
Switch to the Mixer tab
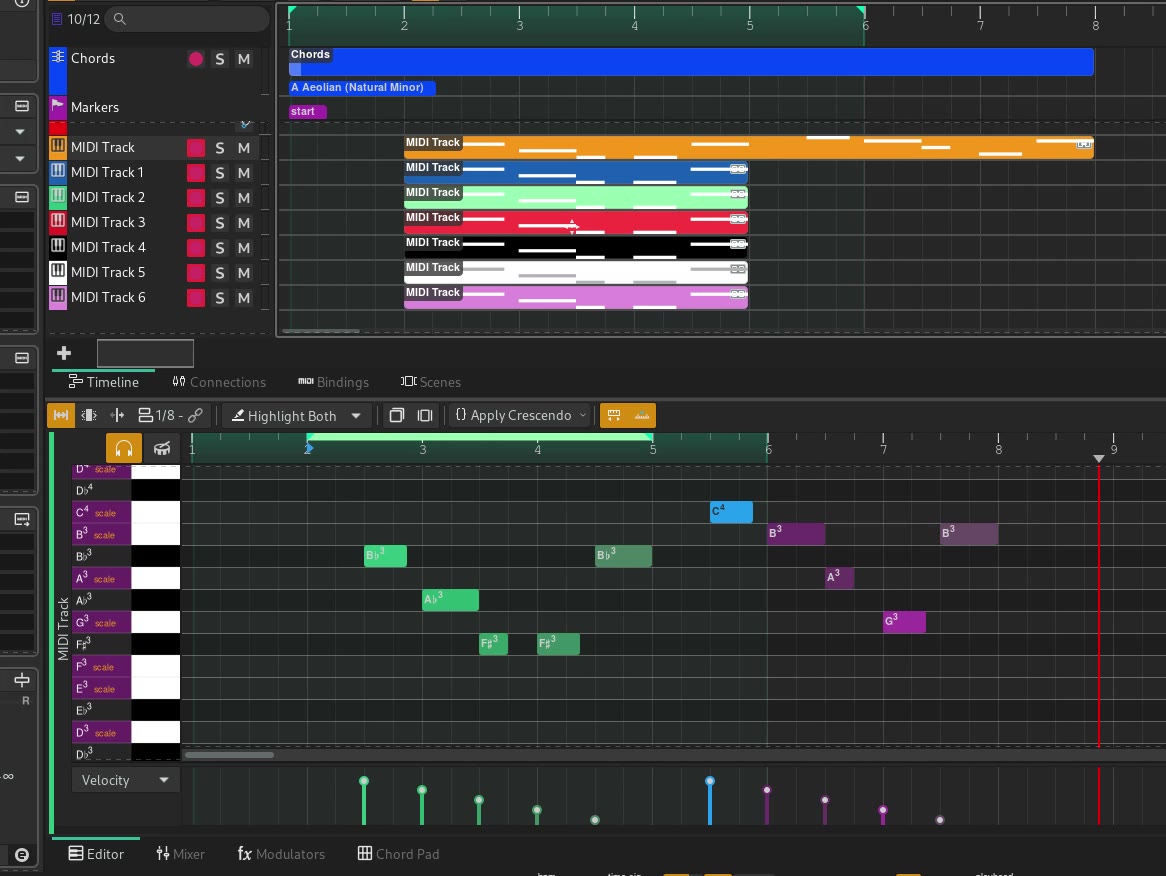pyautogui.click(x=180, y=854)
